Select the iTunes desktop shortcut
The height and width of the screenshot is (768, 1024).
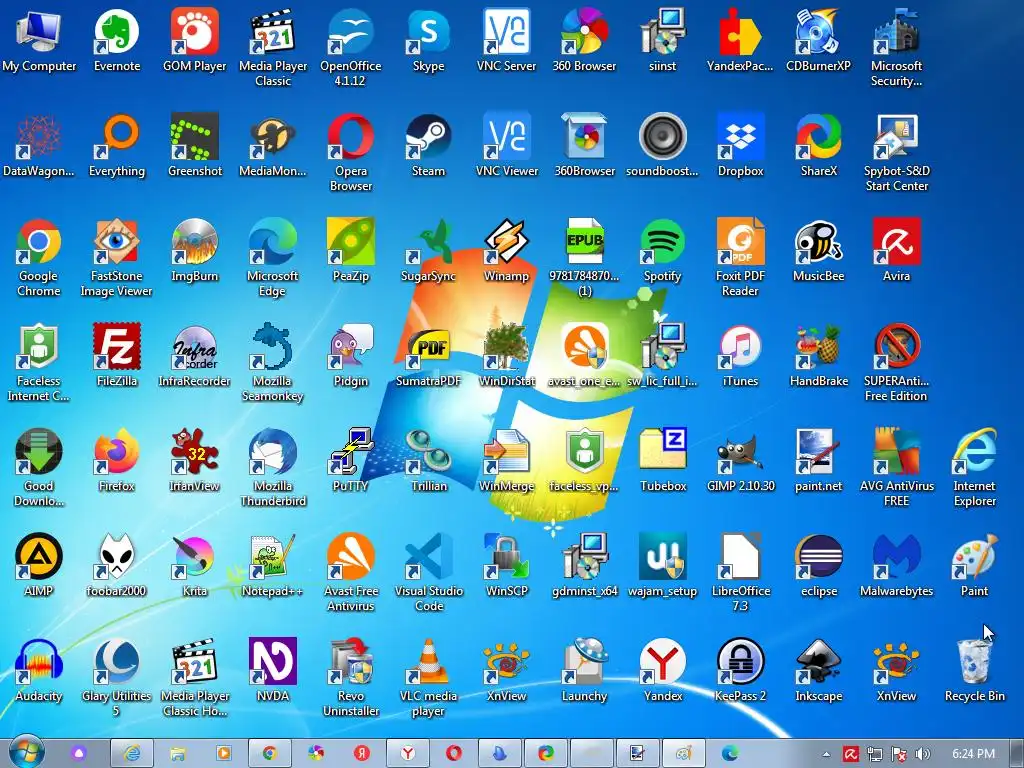pyautogui.click(x=741, y=356)
